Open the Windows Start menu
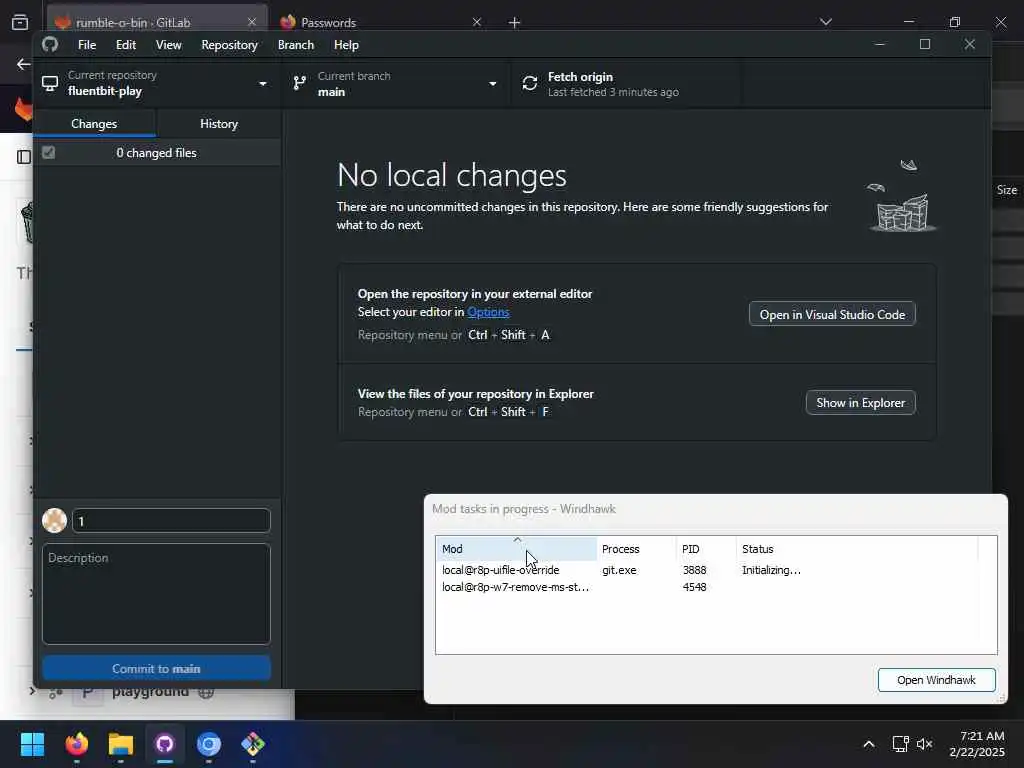Screen dimensions: 1024x768 [32, 743]
